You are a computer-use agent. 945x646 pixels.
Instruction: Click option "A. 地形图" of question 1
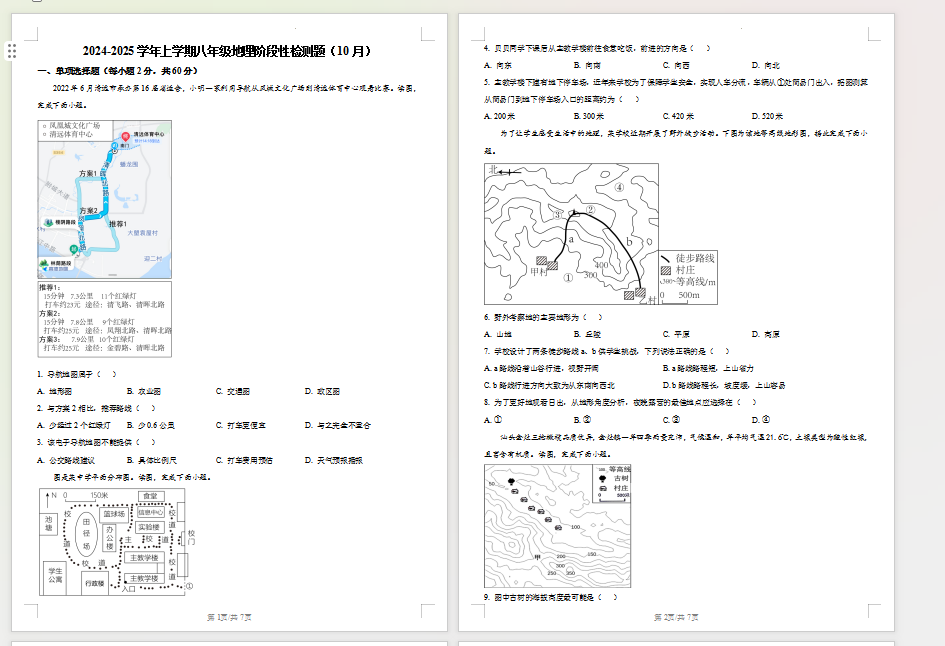click(x=55, y=392)
